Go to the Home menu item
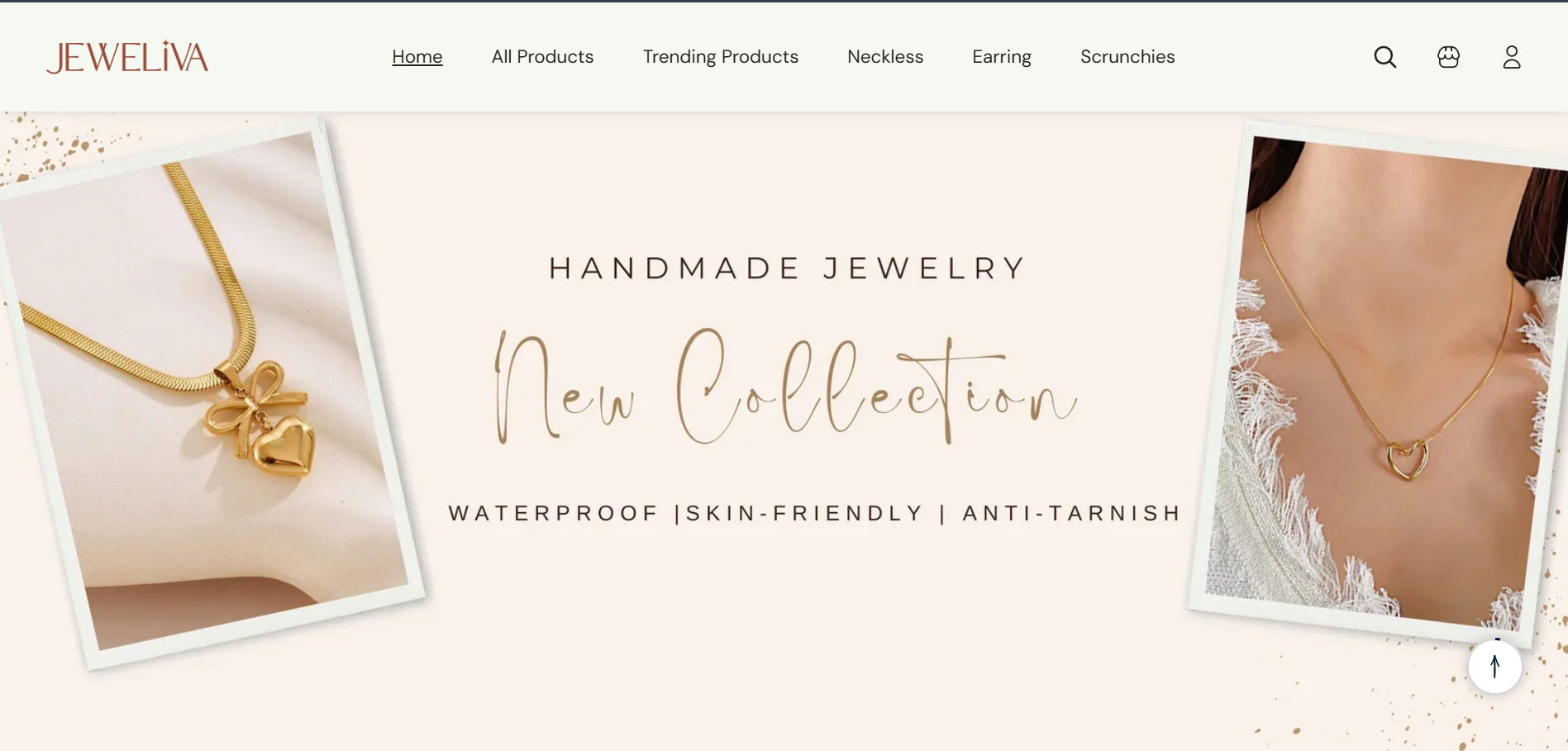 coord(417,57)
